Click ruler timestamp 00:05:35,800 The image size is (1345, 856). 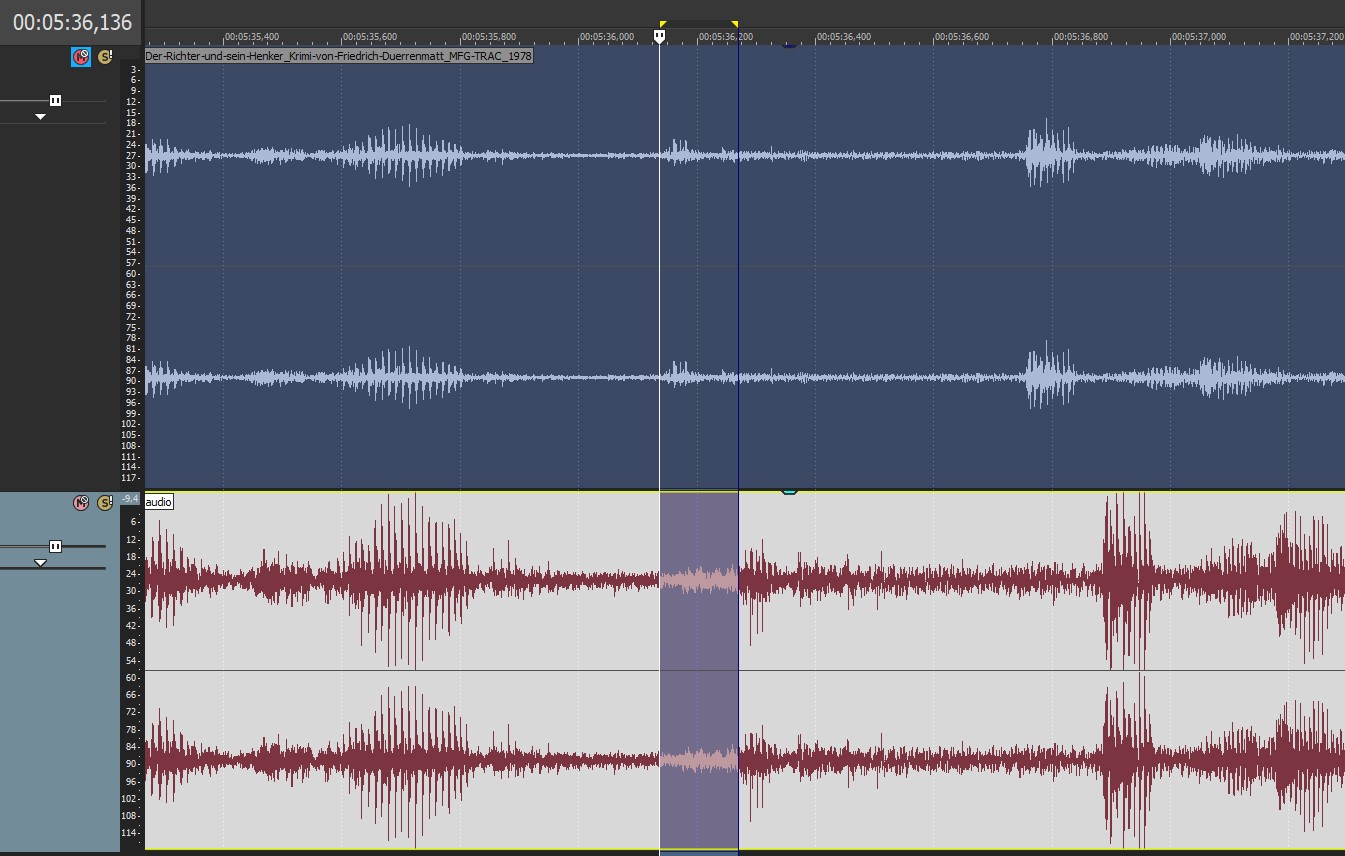(x=489, y=37)
